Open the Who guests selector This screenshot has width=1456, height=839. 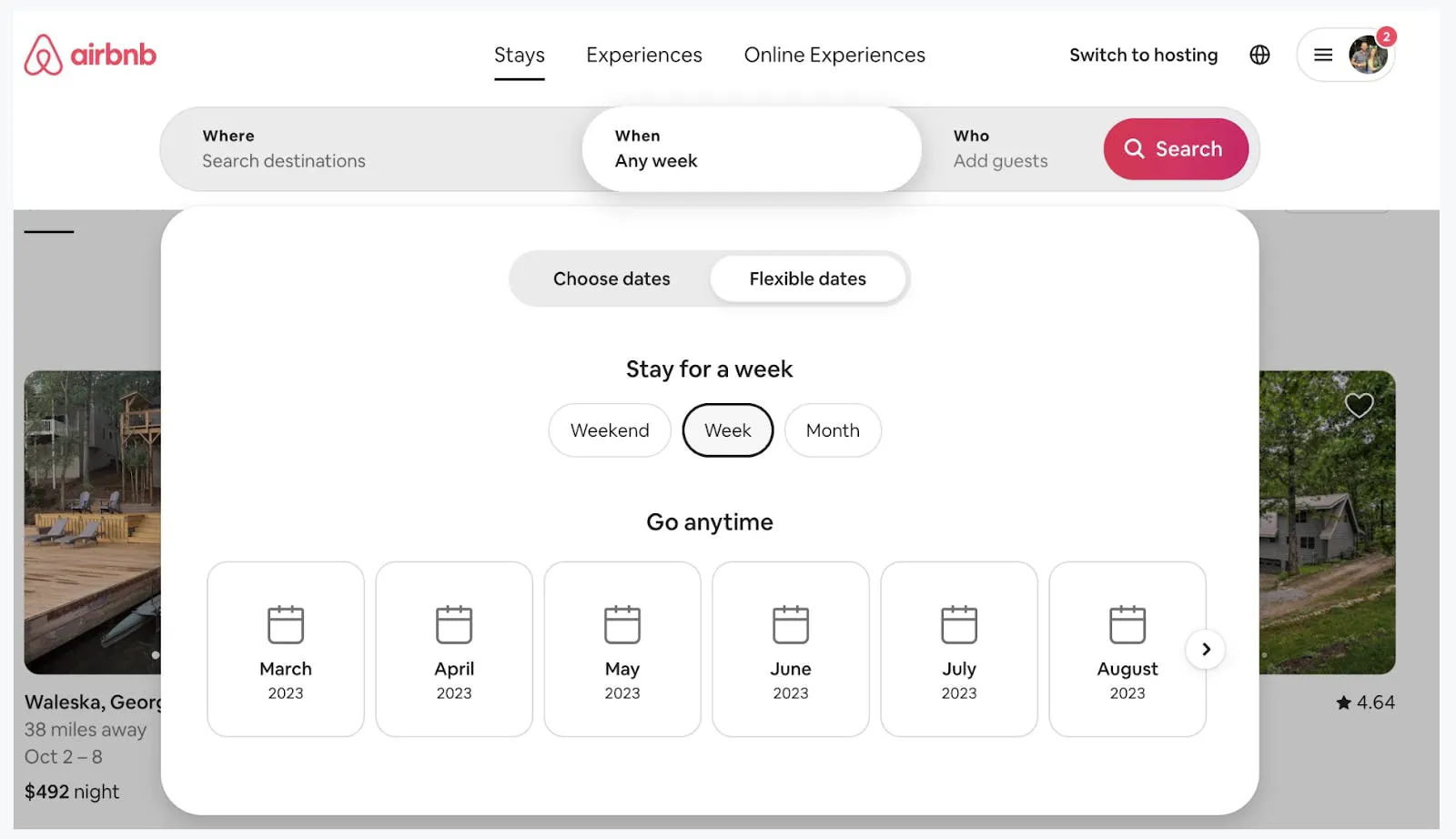pyautogui.click(x=1012, y=149)
